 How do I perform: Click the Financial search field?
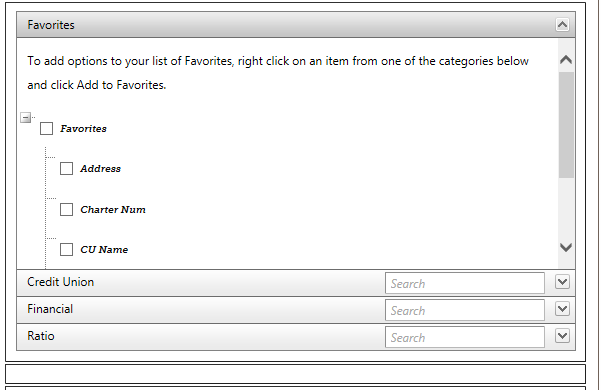(x=465, y=310)
